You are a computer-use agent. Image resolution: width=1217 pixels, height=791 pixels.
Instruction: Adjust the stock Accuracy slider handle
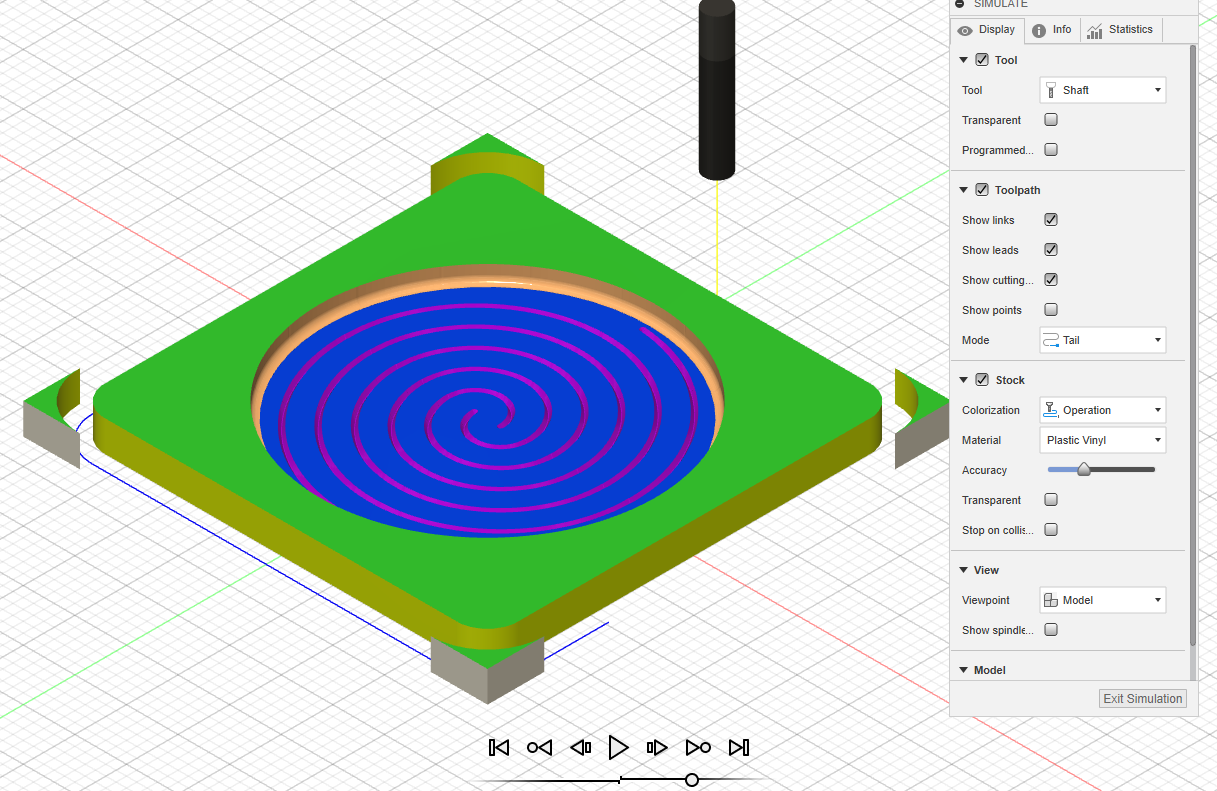1084,469
